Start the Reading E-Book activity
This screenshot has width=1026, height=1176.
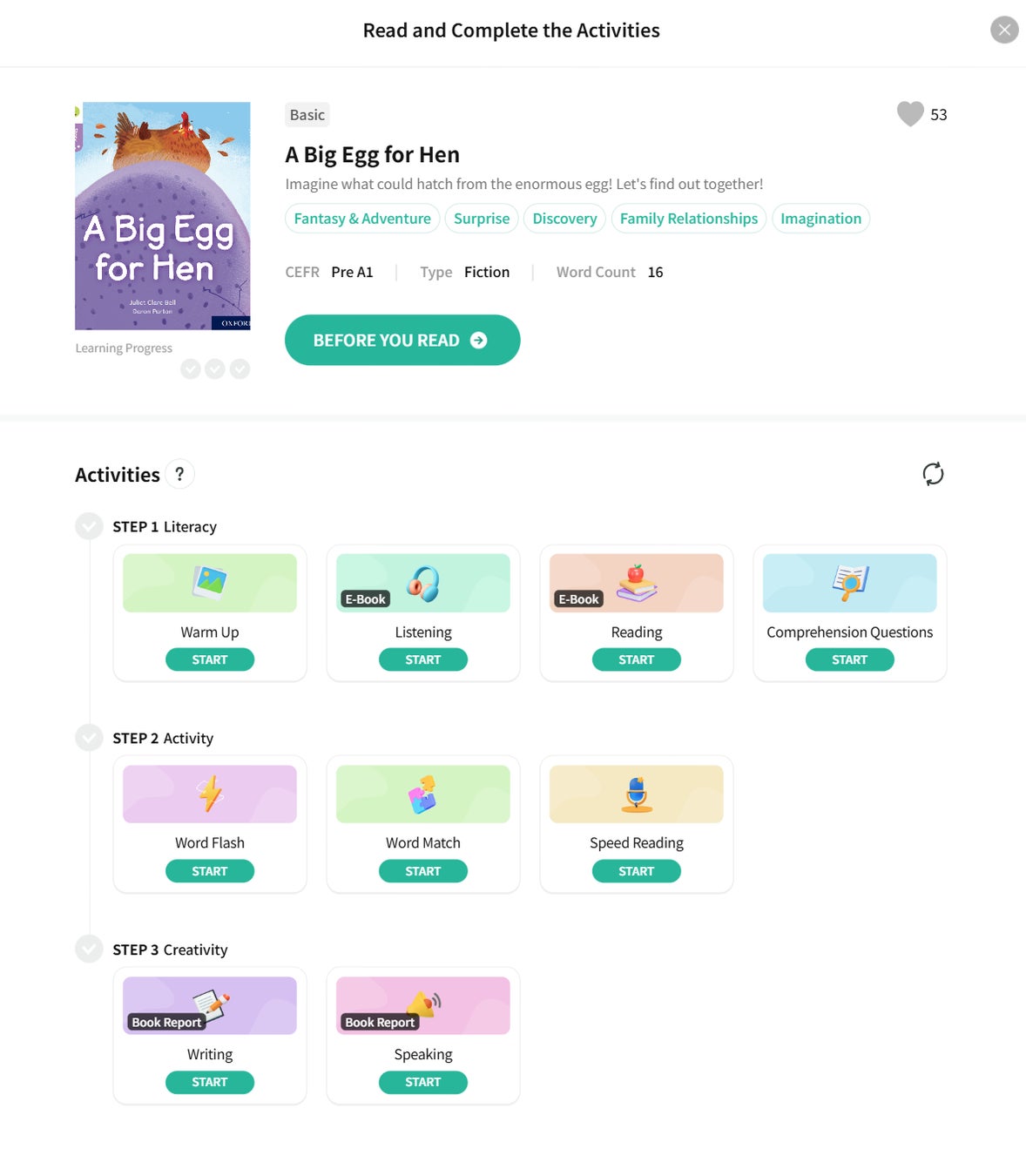coord(636,659)
